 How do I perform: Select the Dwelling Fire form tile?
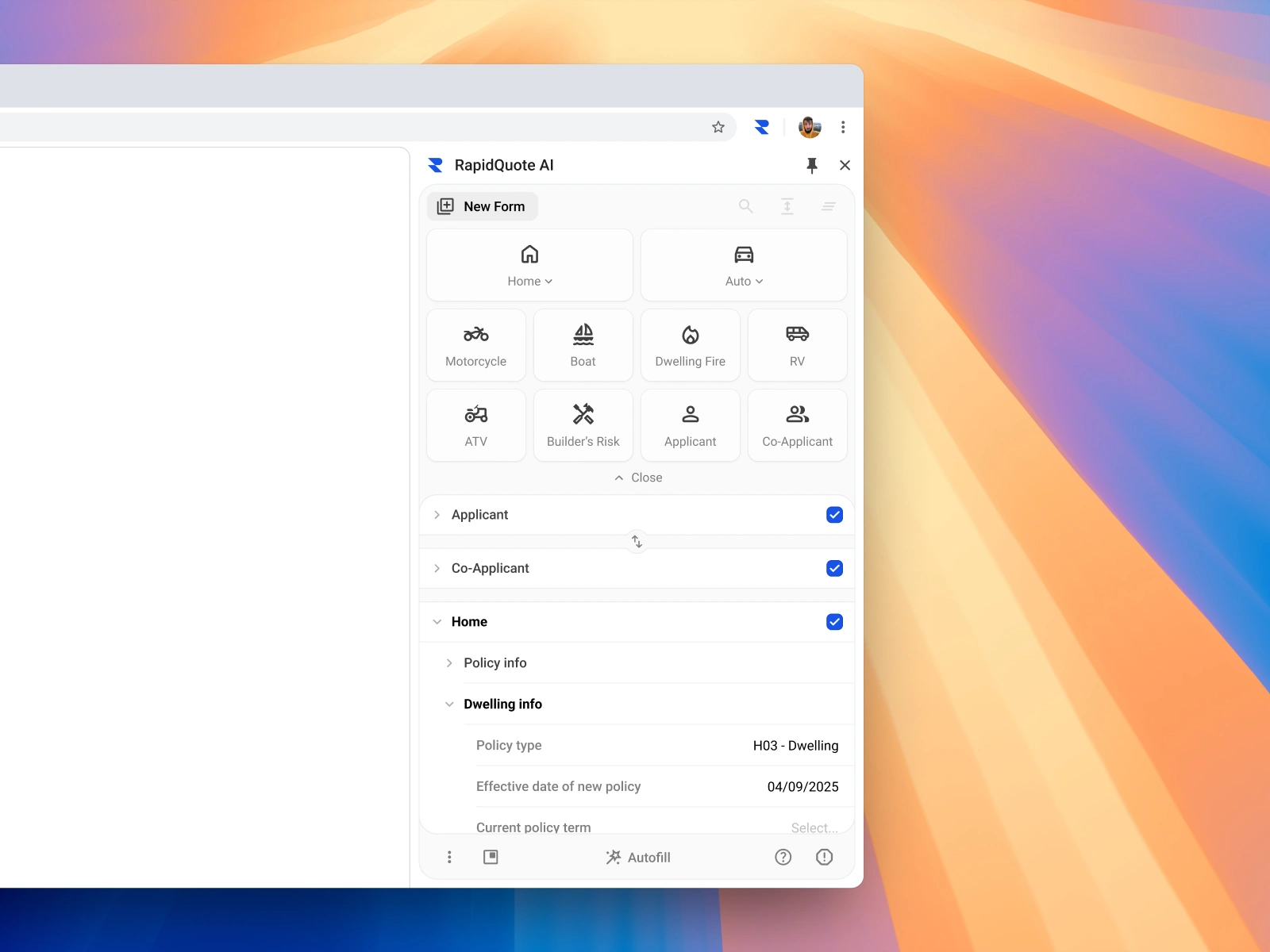click(x=691, y=345)
